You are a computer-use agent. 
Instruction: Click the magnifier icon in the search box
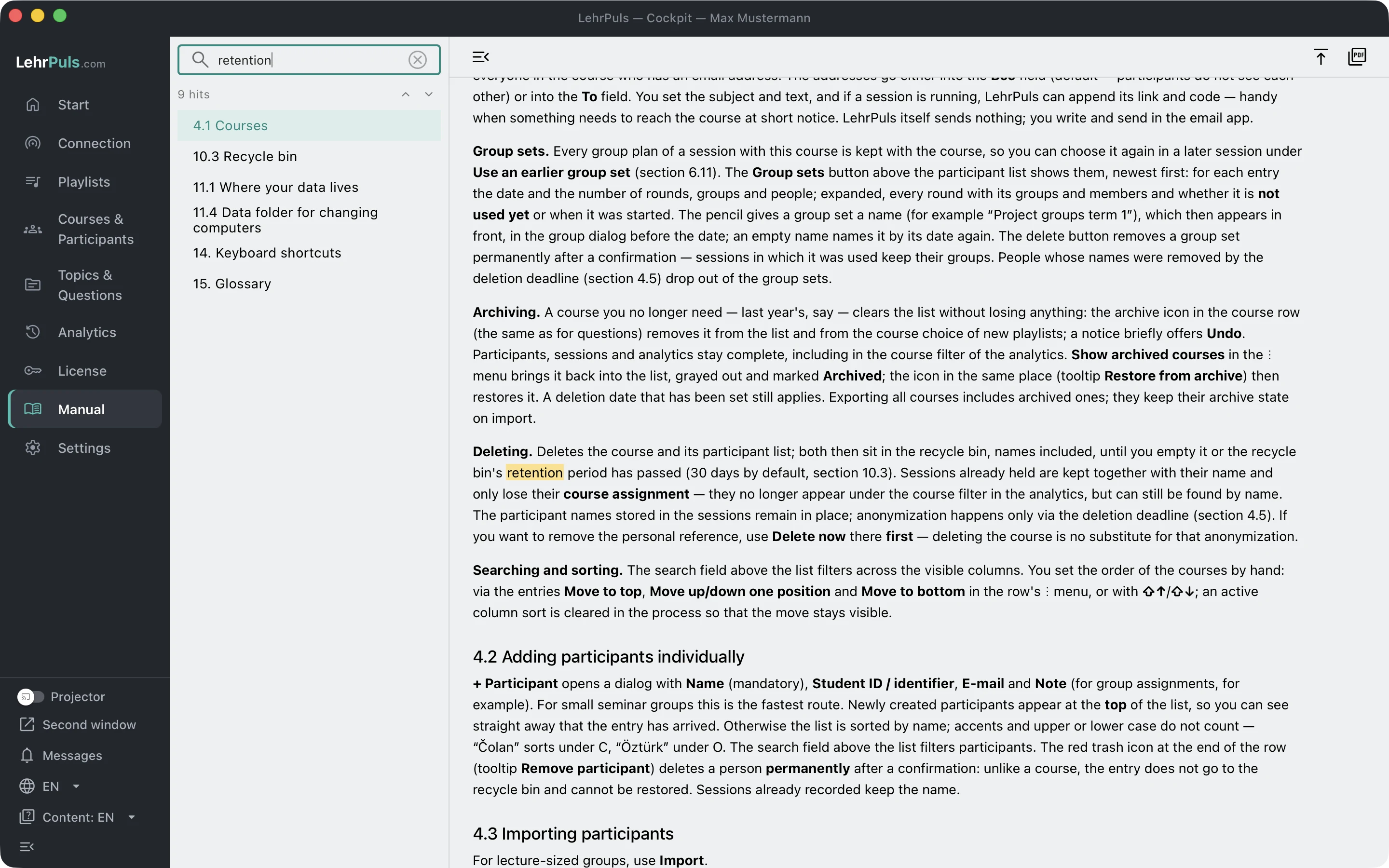(x=200, y=60)
